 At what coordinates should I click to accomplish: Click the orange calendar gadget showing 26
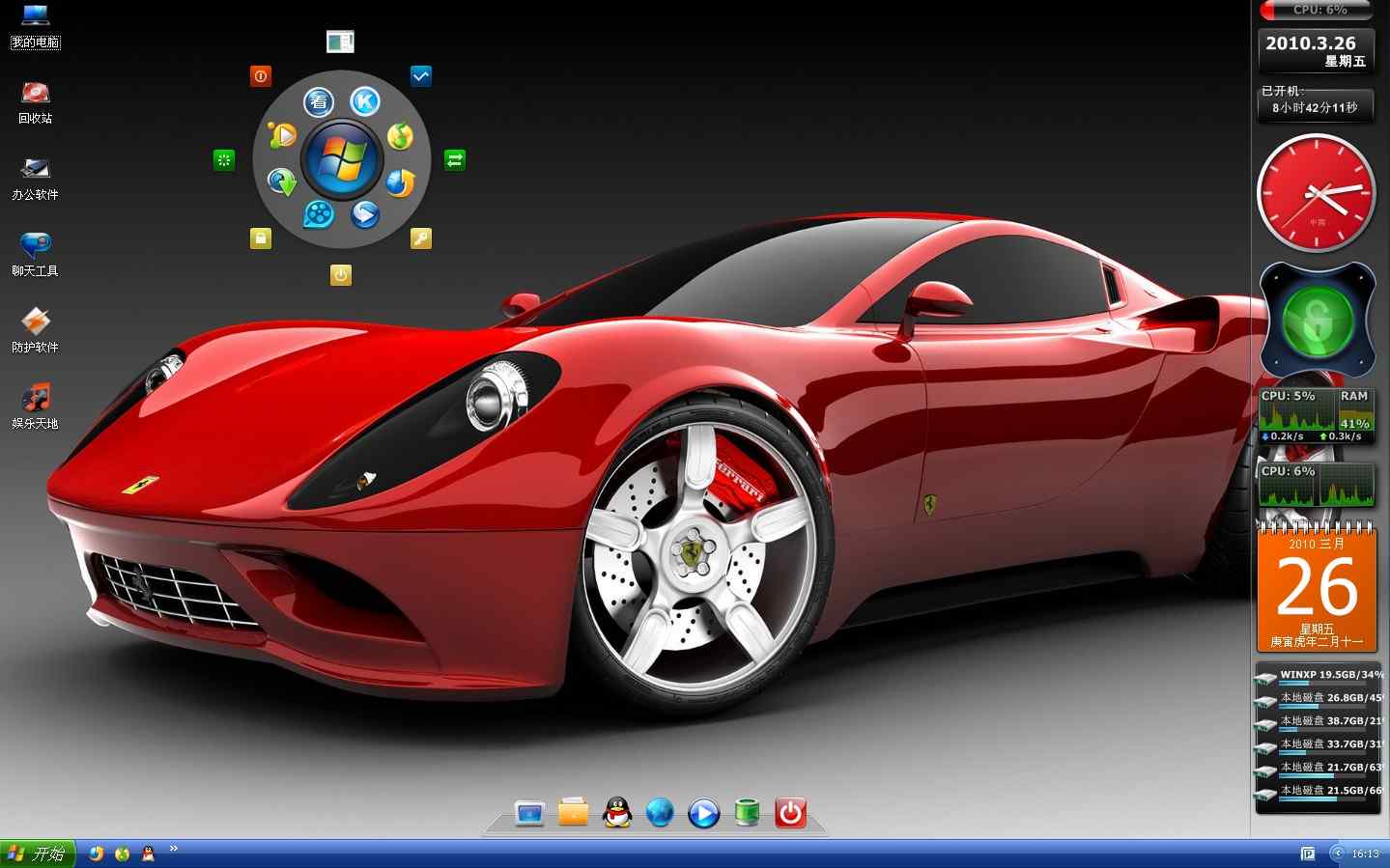pyautogui.click(x=1317, y=587)
